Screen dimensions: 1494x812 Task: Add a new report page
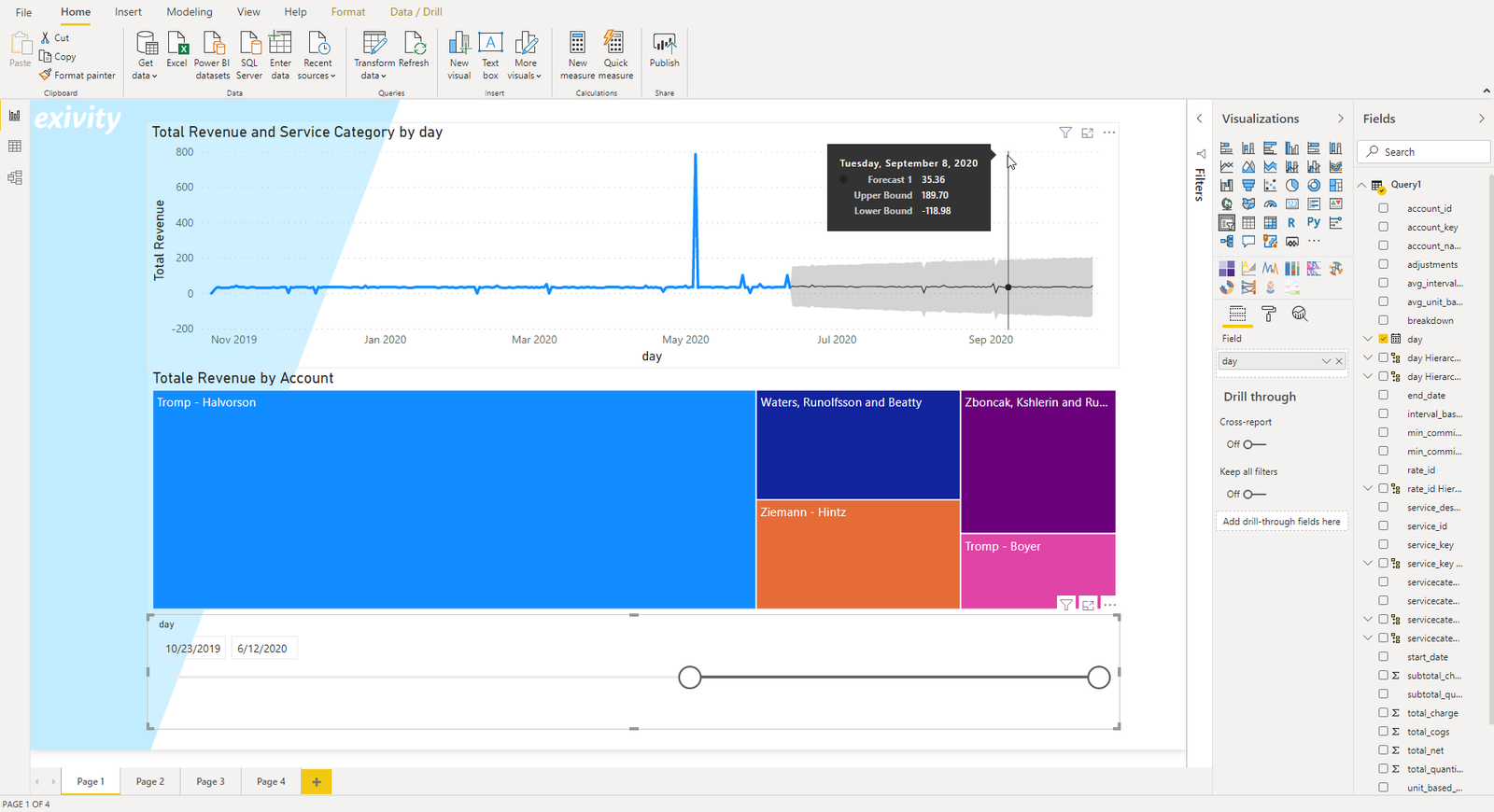click(x=317, y=781)
